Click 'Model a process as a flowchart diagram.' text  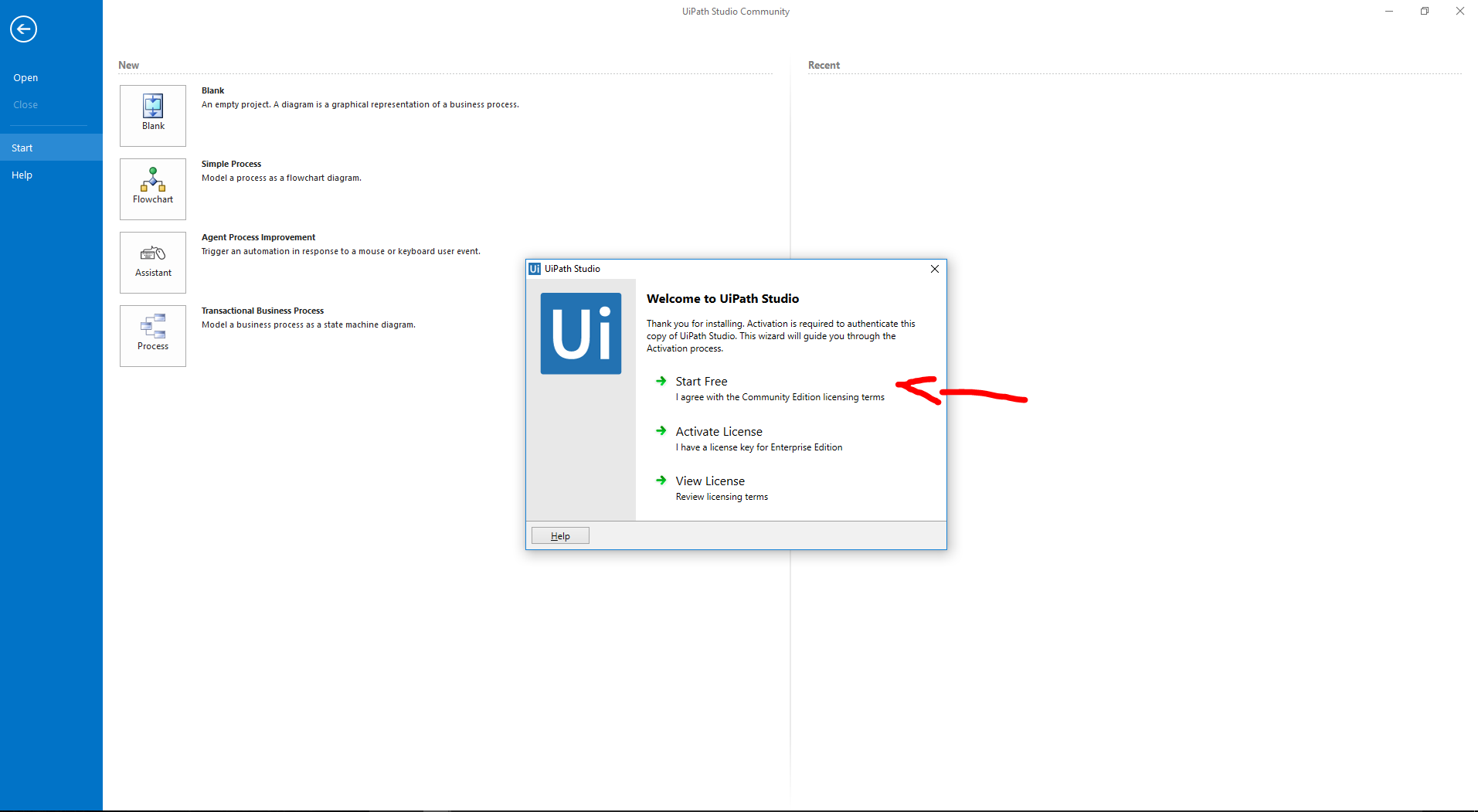point(281,178)
